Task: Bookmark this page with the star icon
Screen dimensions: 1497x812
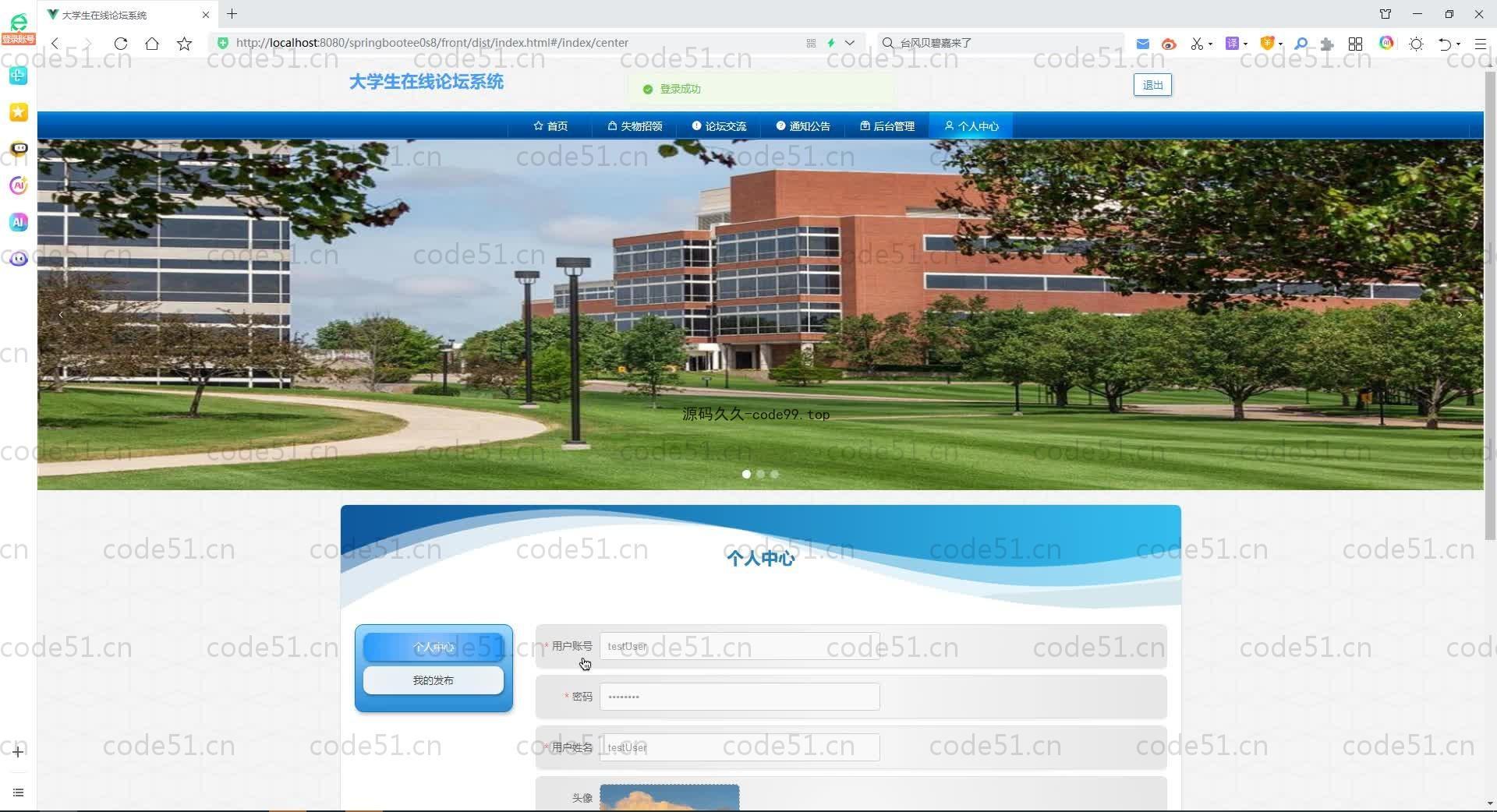Action: coord(184,44)
